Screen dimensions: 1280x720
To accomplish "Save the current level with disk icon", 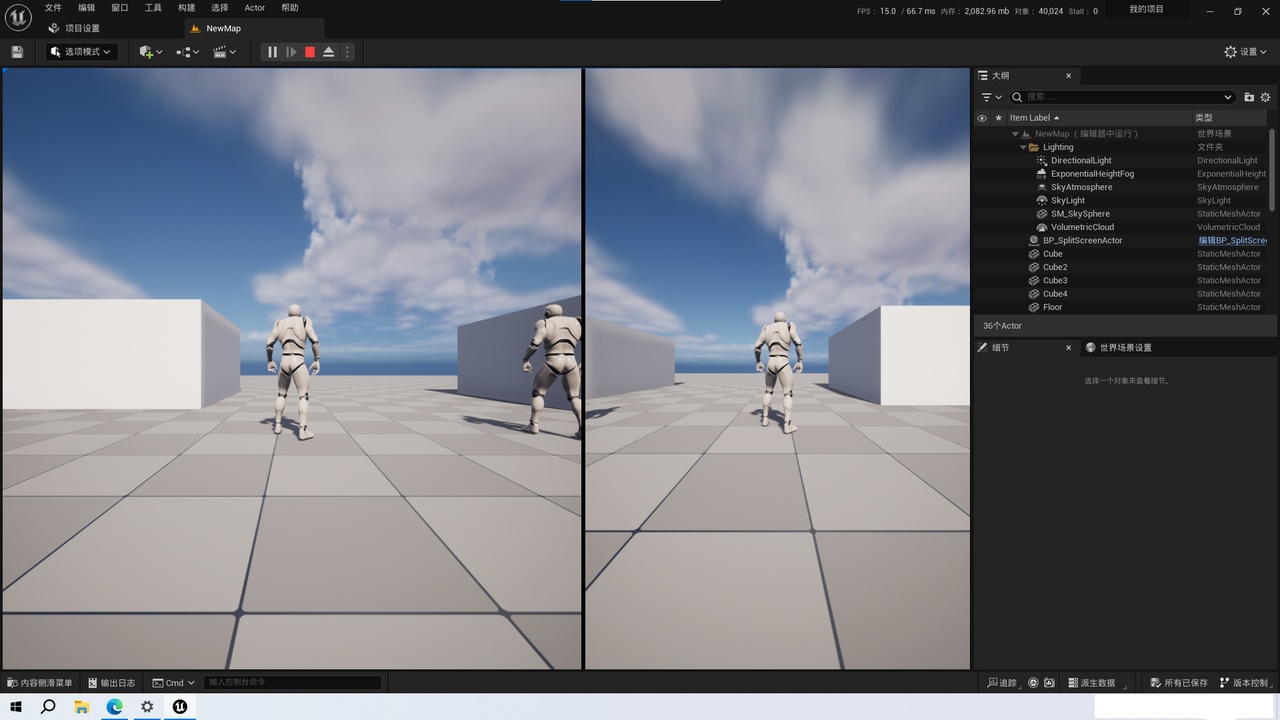I will [17, 52].
